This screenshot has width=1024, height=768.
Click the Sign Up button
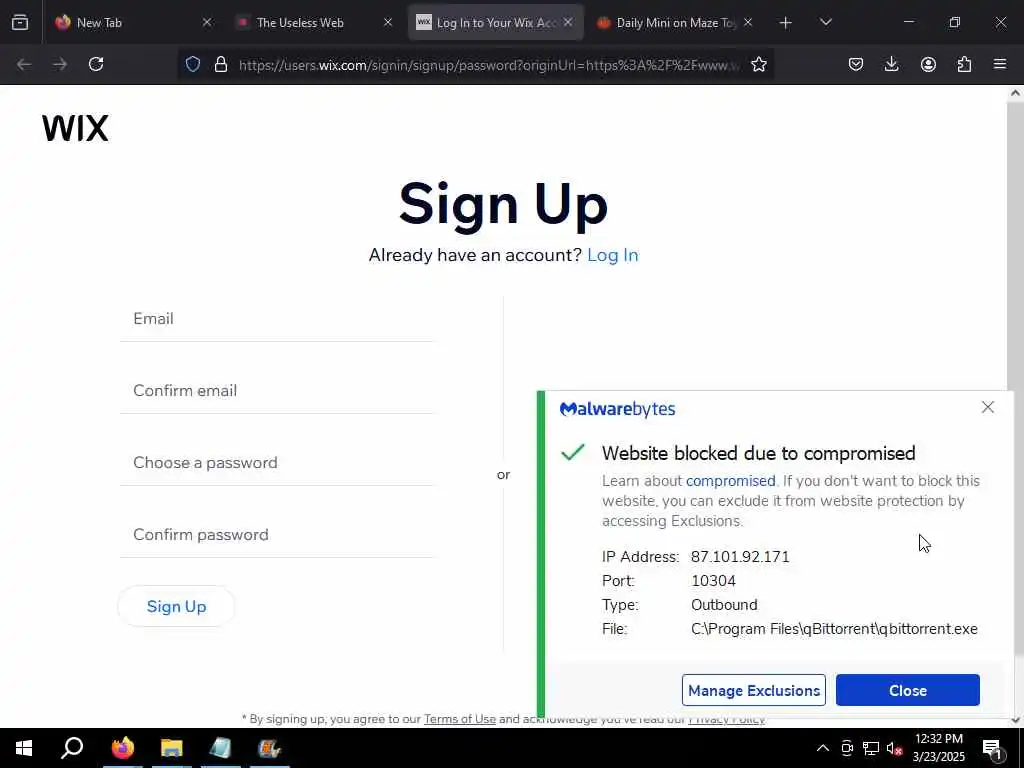176,606
